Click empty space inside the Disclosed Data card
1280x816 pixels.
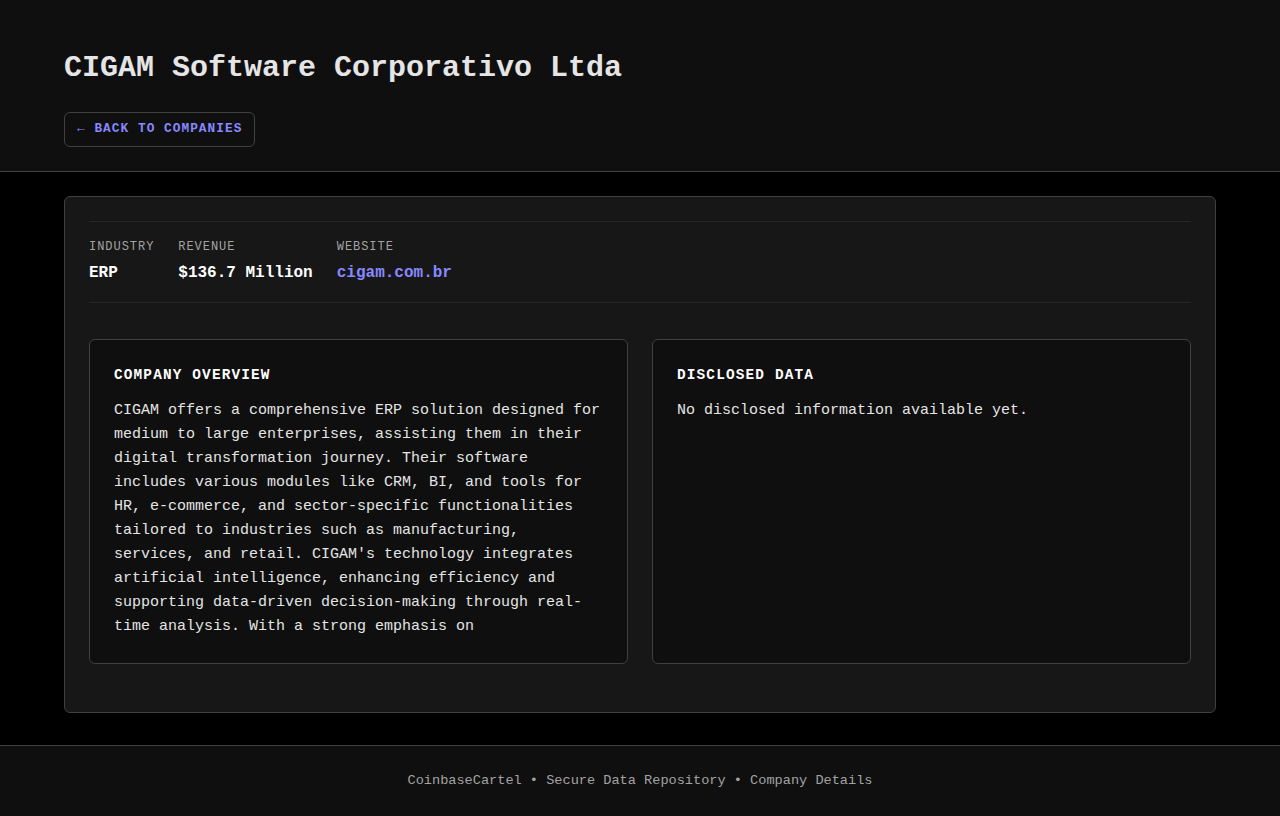click(x=920, y=550)
